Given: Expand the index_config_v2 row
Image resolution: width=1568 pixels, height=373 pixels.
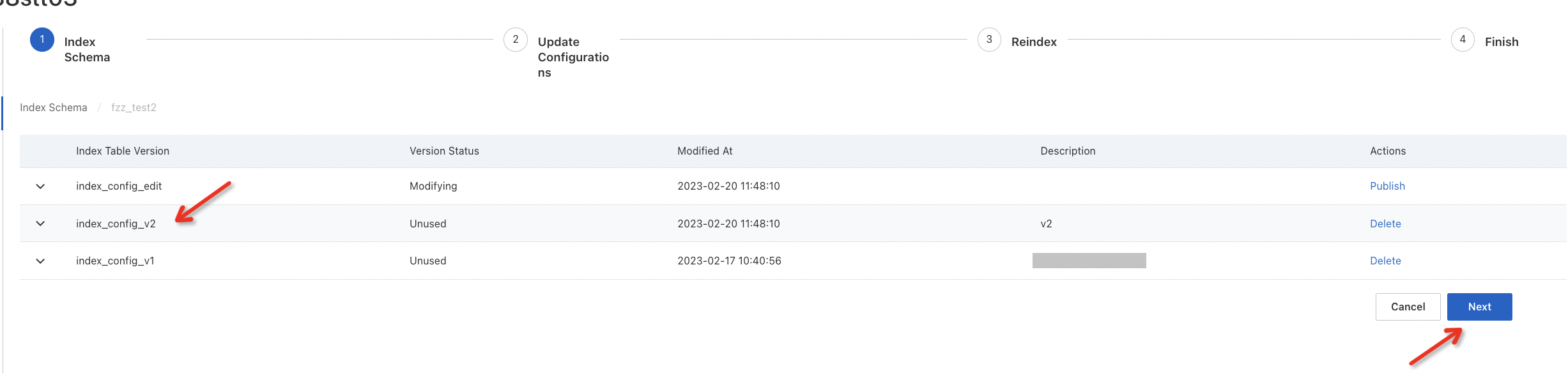Looking at the screenshot, I should (x=40, y=224).
